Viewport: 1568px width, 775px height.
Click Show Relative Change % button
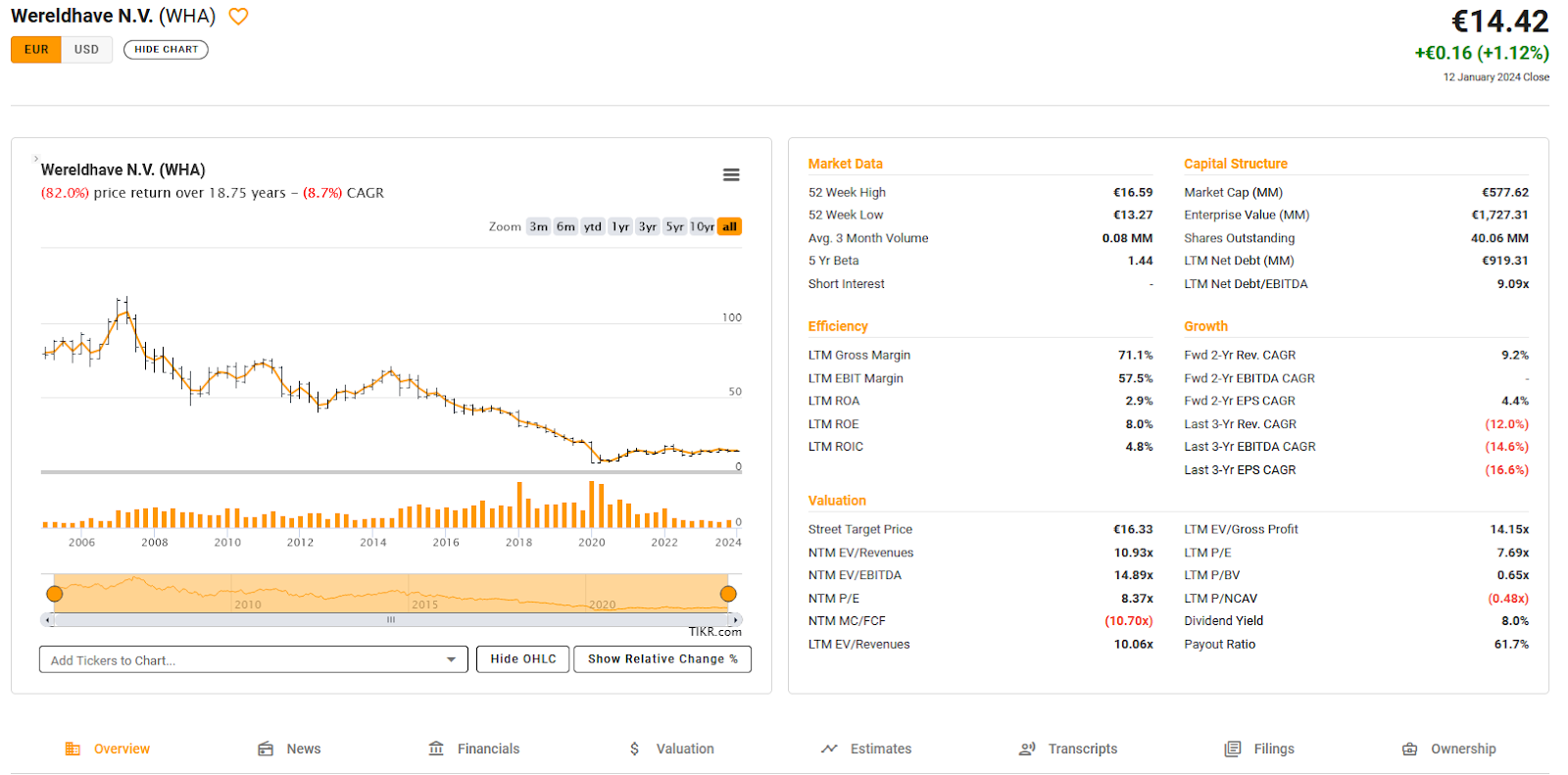click(x=662, y=659)
